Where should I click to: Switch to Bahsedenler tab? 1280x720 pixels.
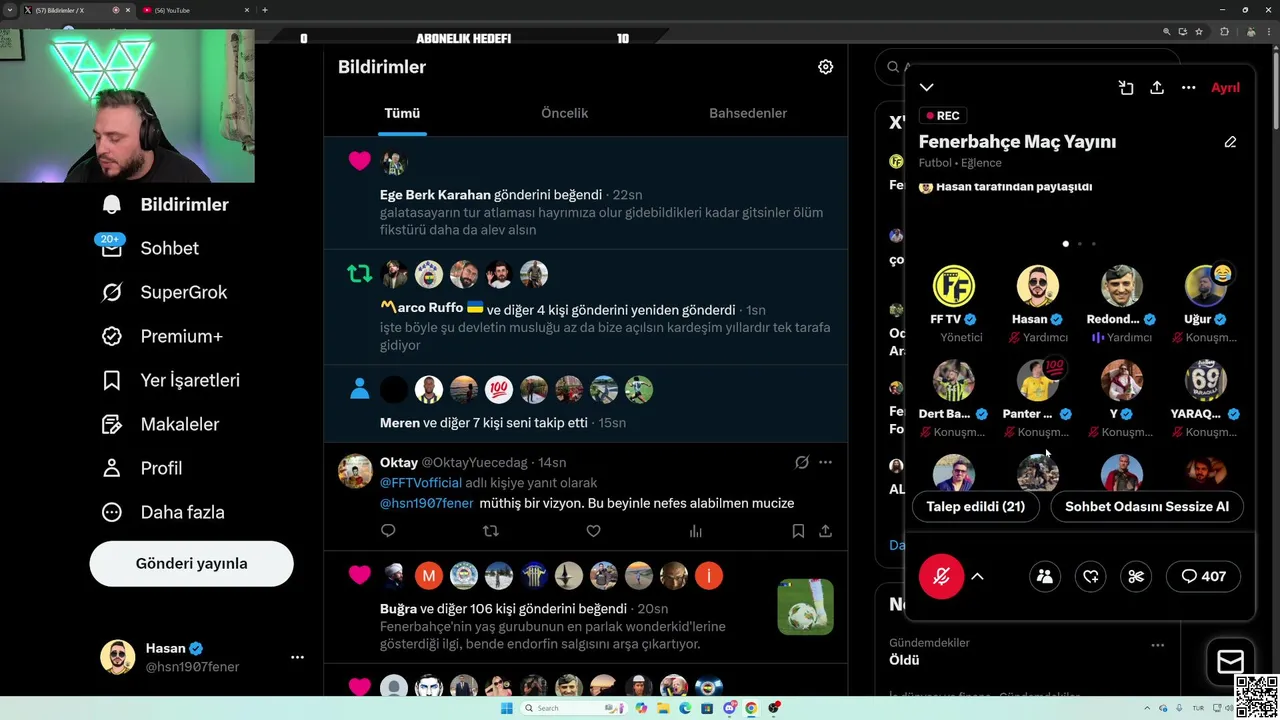pos(748,113)
